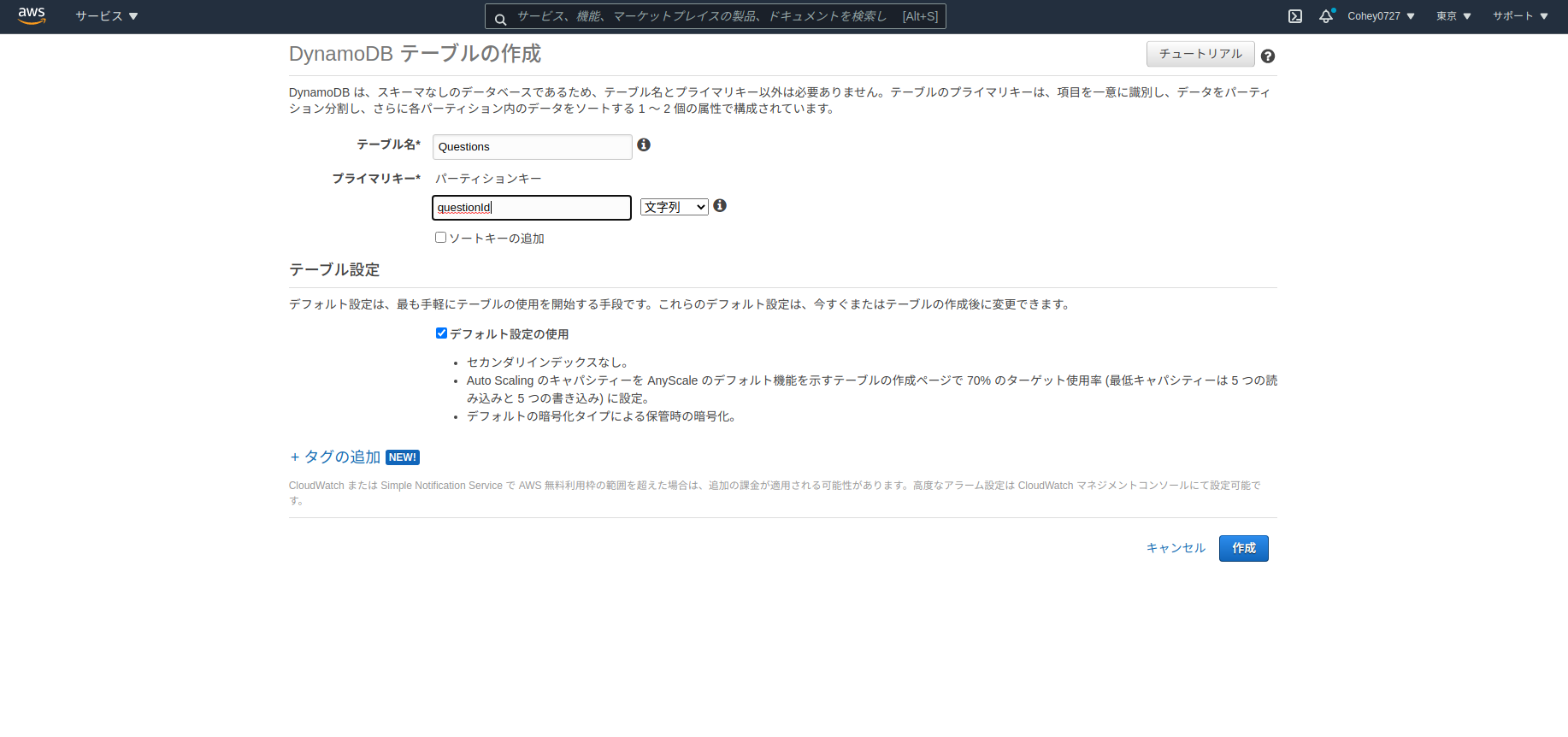Viewport: 1568px width, 737px height.
Task: Click the キャンセル link
Action: [x=1176, y=548]
